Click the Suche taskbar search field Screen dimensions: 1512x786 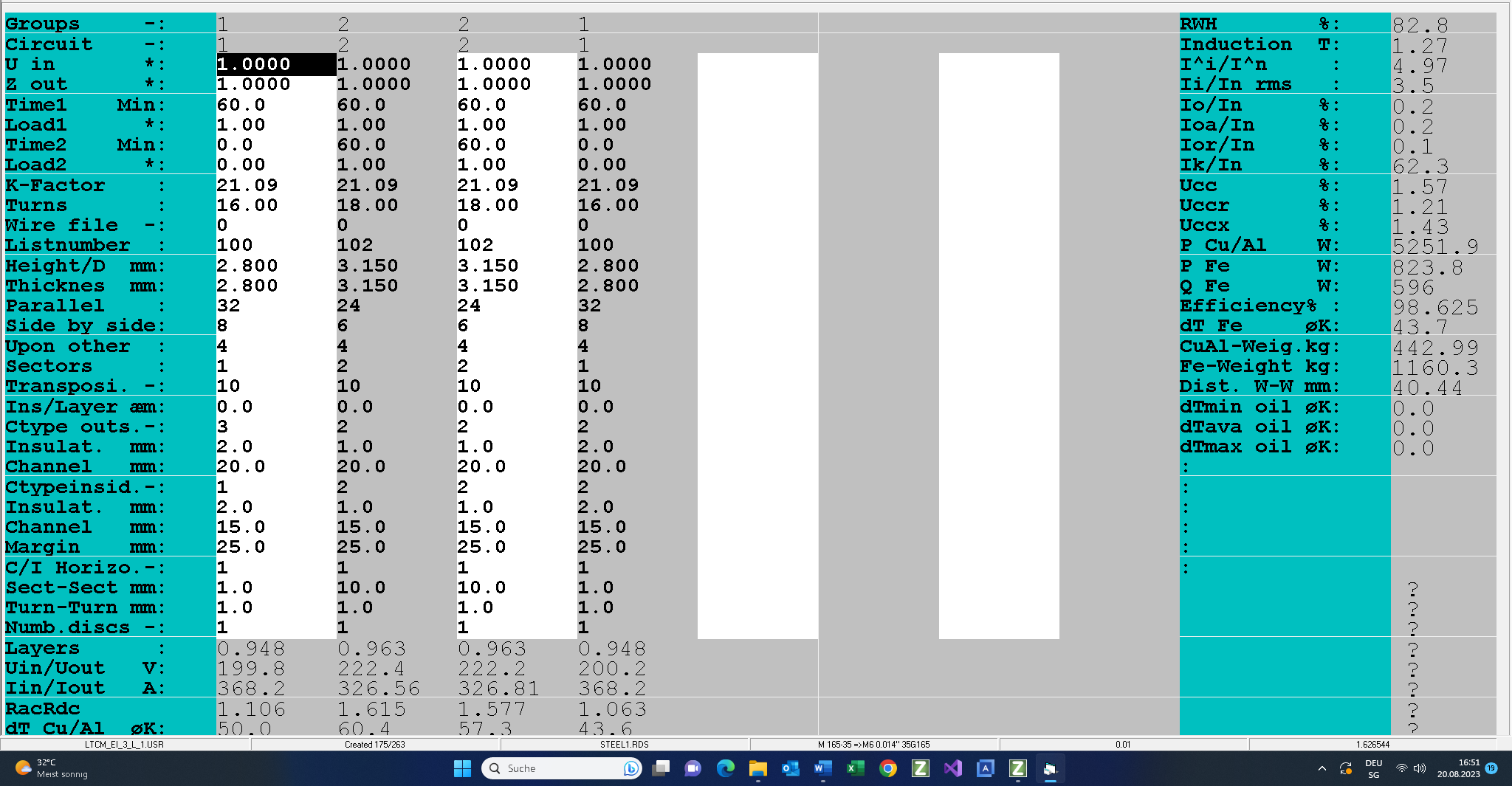pyautogui.click(x=562, y=768)
